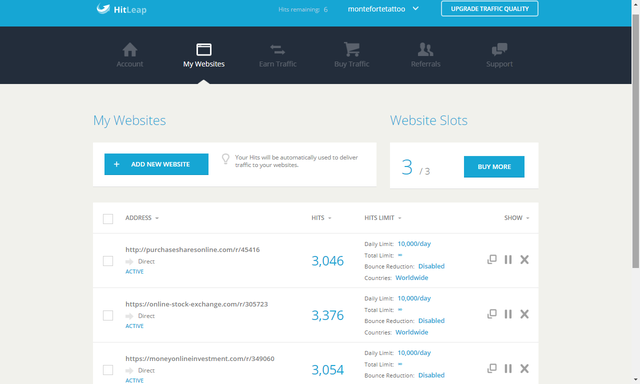
Task: Click Direct arrow icon for purchasesharesonline.com
Action: pos(129,262)
